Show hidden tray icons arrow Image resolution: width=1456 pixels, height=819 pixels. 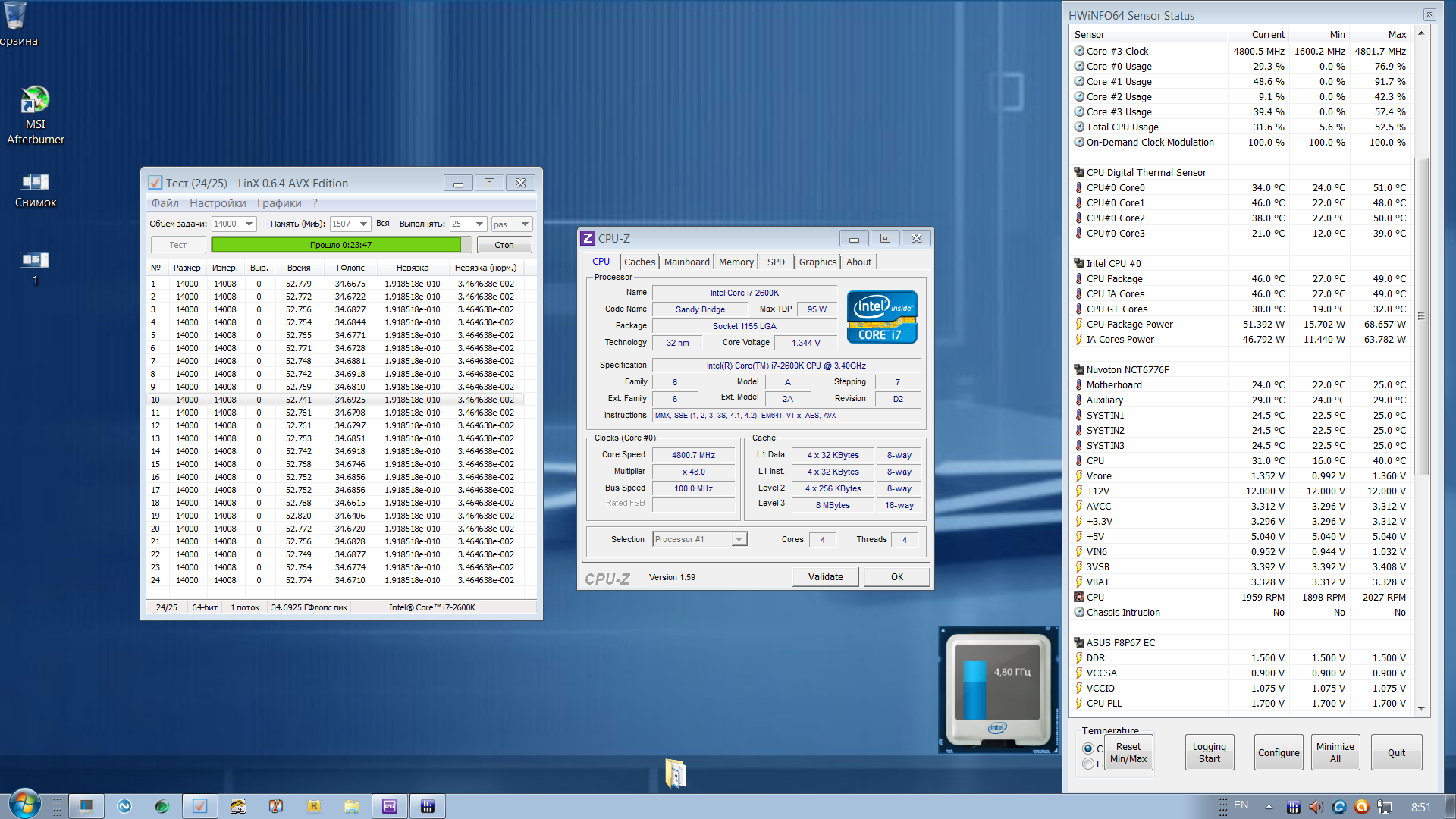pyautogui.click(x=1269, y=807)
